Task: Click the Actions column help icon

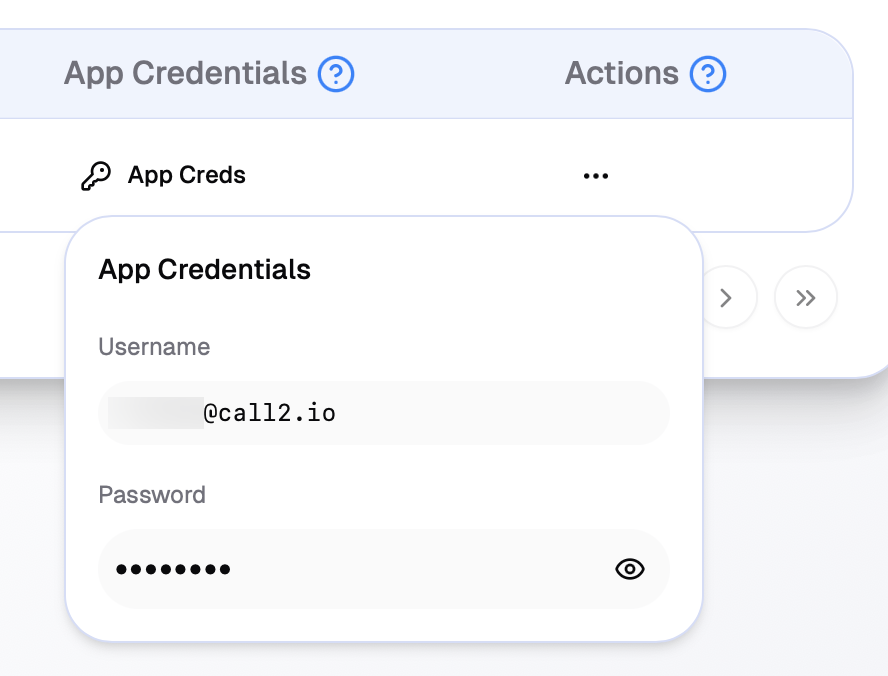Action: click(708, 74)
